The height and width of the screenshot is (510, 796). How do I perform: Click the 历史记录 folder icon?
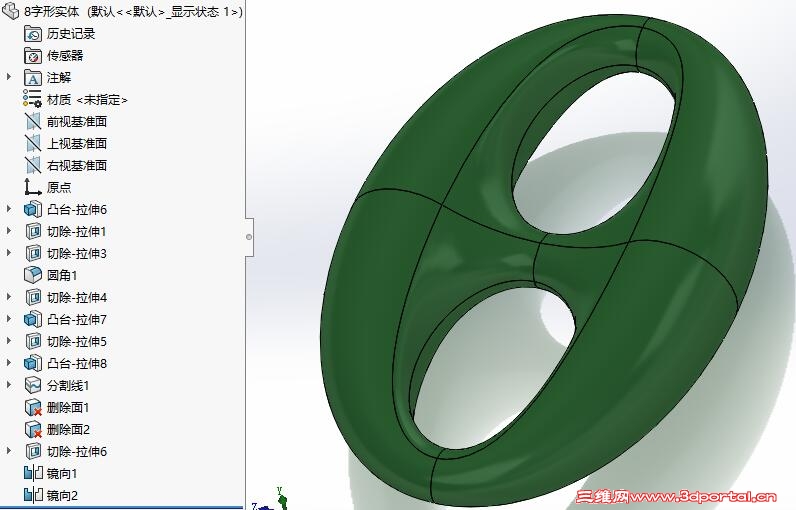pos(33,34)
